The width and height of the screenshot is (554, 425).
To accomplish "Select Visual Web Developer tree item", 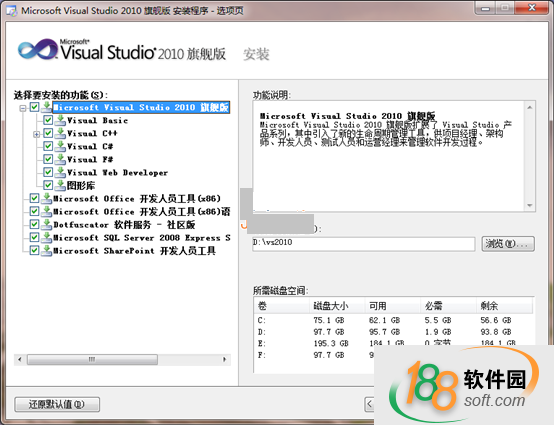I will tap(117, 172).
